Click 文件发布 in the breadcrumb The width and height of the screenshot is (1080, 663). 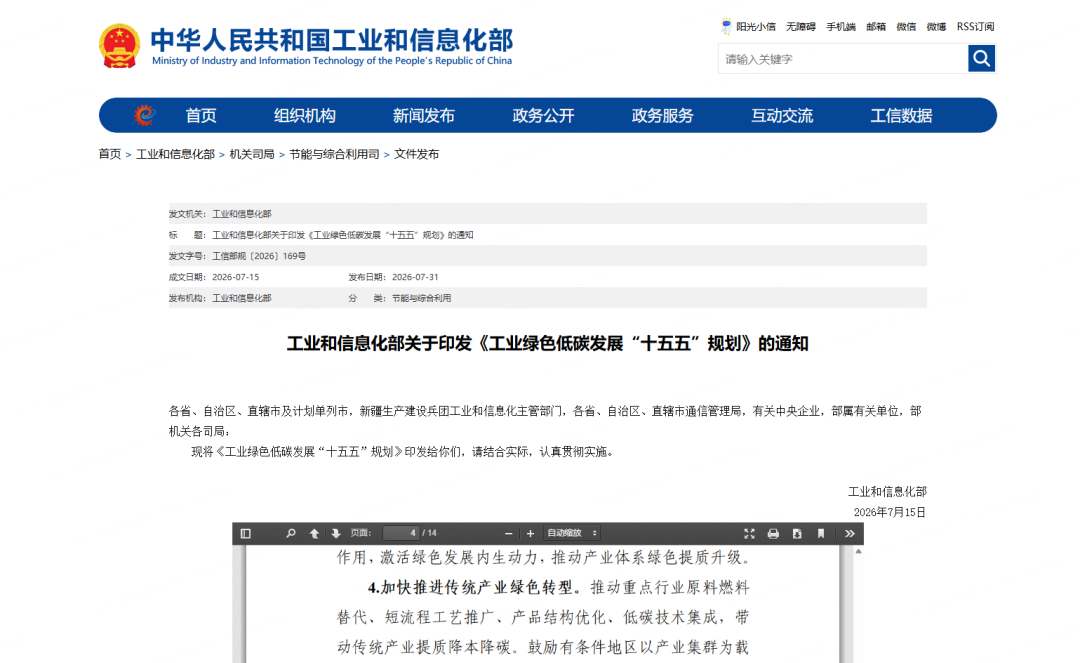[x=416, y=154]
